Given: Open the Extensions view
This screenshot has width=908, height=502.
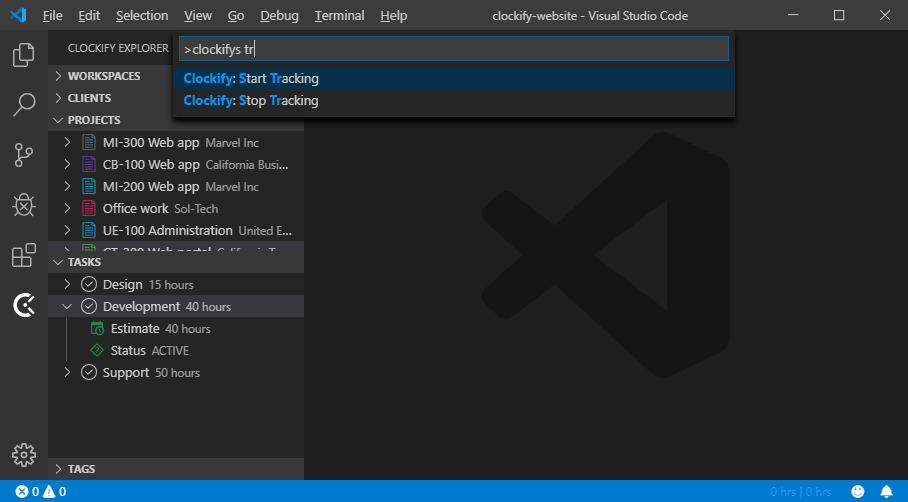Looking at the screenshot, I should click(x=24, y=255).
